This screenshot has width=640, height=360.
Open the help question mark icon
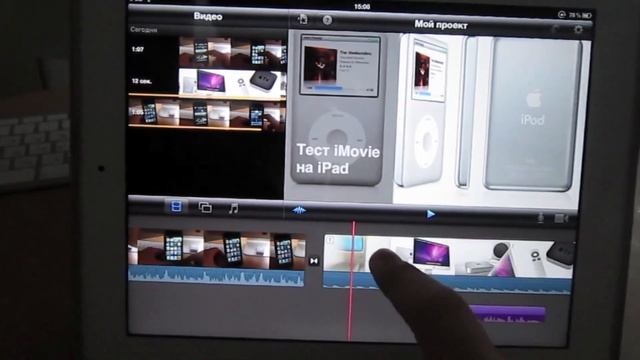327,20
